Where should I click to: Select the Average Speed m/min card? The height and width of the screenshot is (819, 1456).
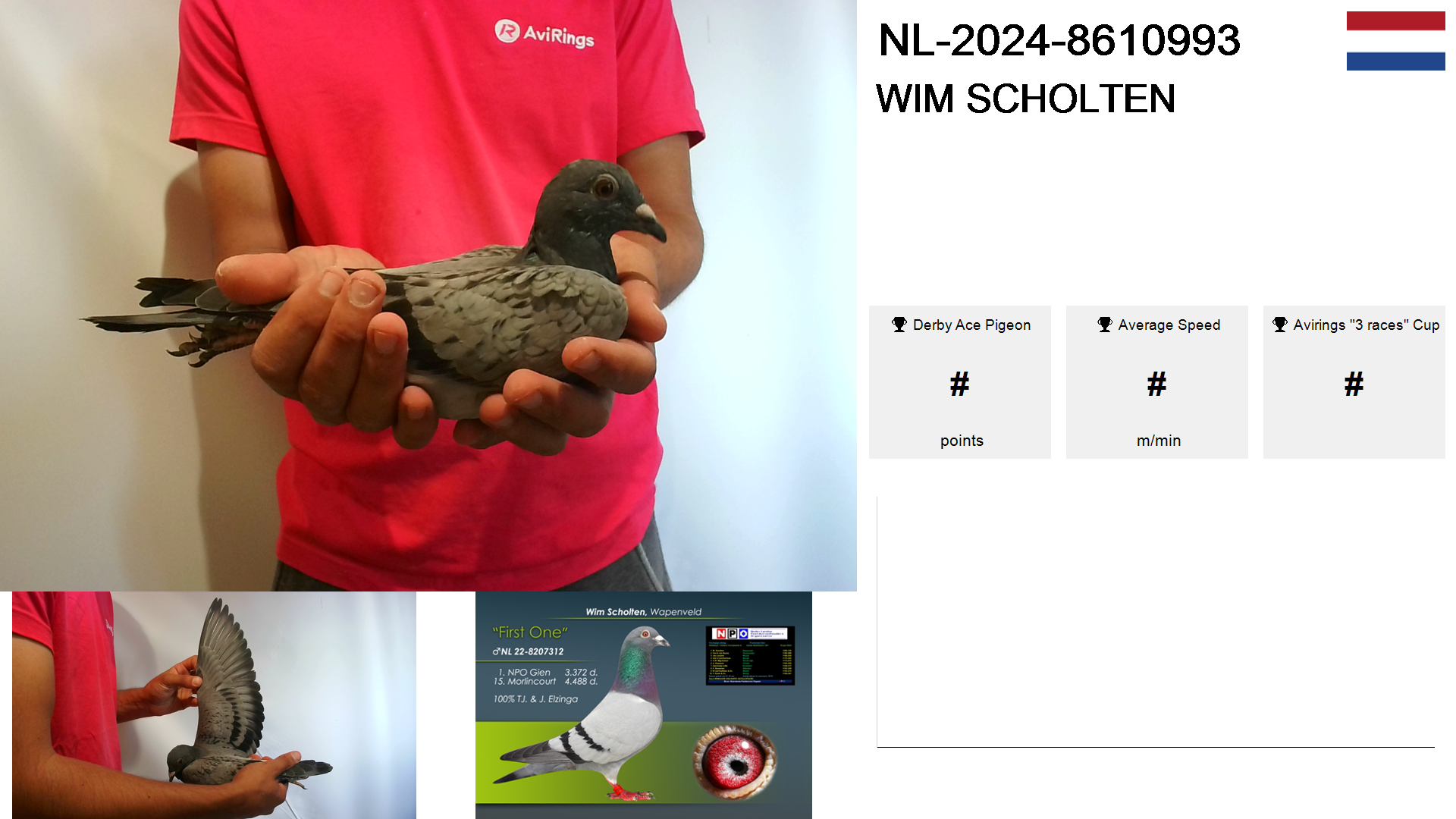click(1157, 382)
